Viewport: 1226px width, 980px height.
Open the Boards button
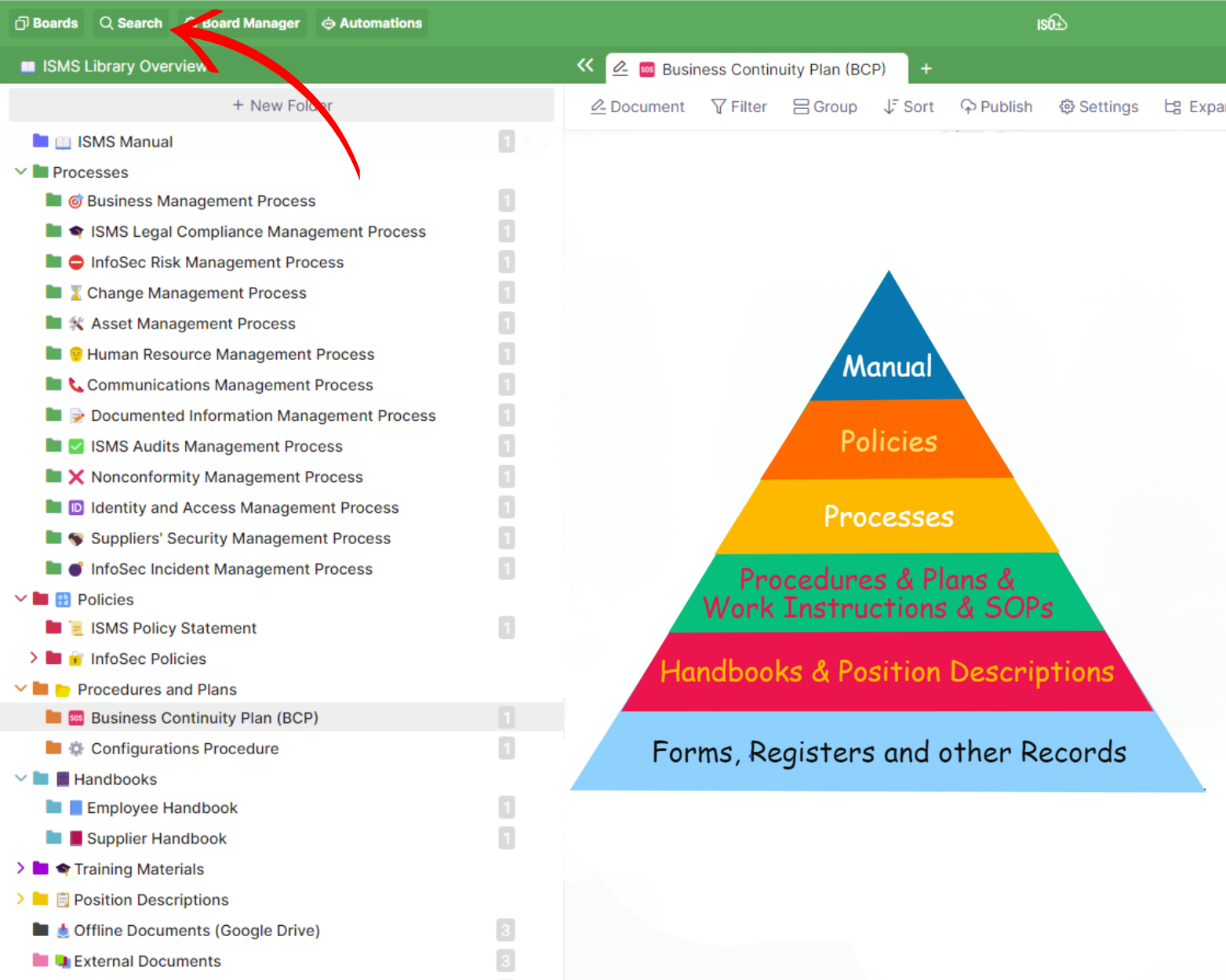[46, 24]
